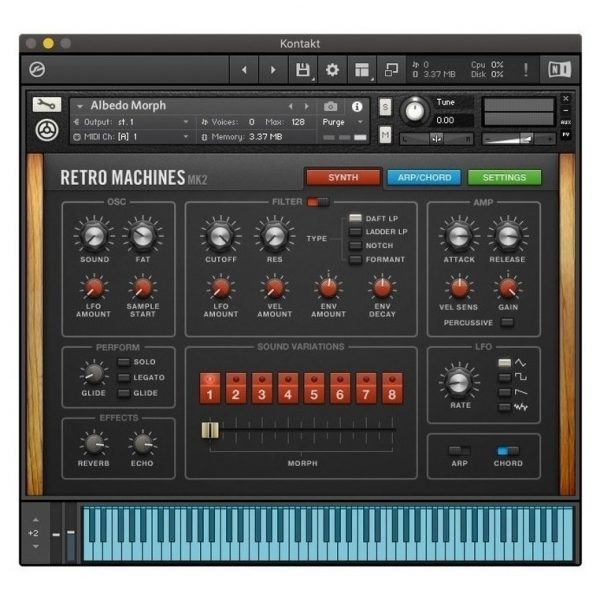Switch to the SETTINGS tab
The height and width of the screenshot is (600, 600).
[x=504, y=178]
